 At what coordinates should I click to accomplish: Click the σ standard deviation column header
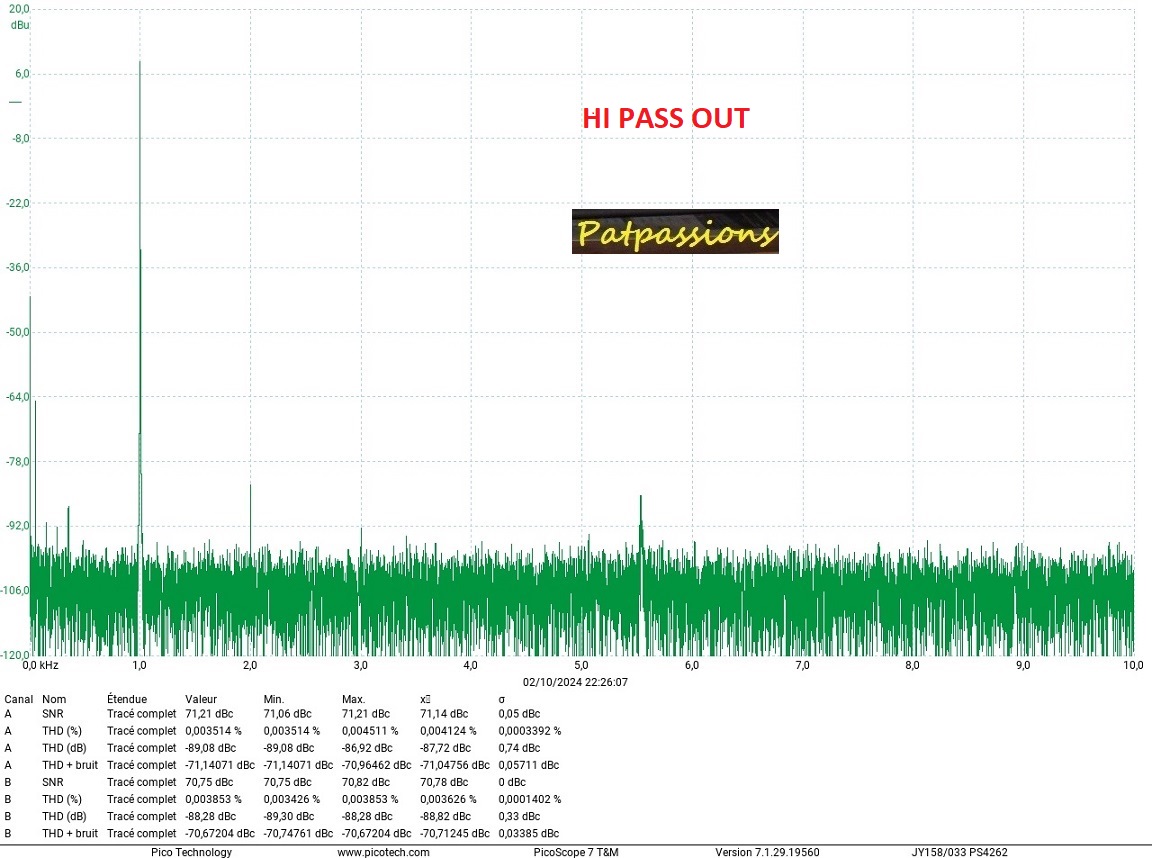(x=502, y=699)
